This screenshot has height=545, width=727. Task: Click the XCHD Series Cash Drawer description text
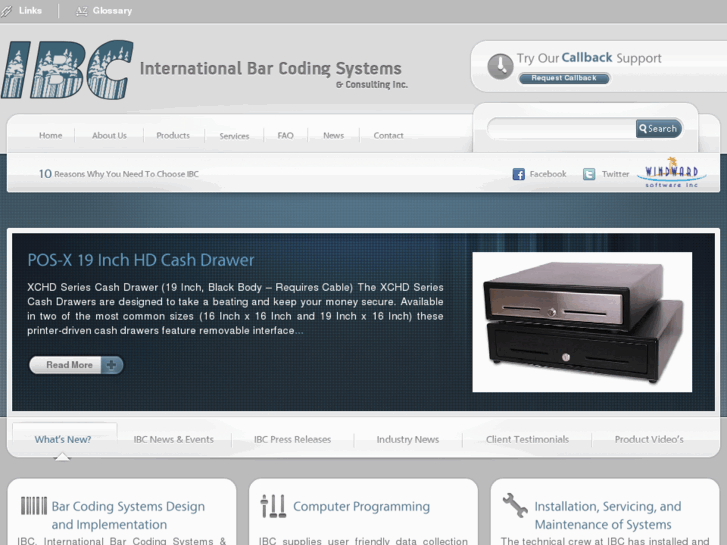pyautogui.click(x=235, y=309)
